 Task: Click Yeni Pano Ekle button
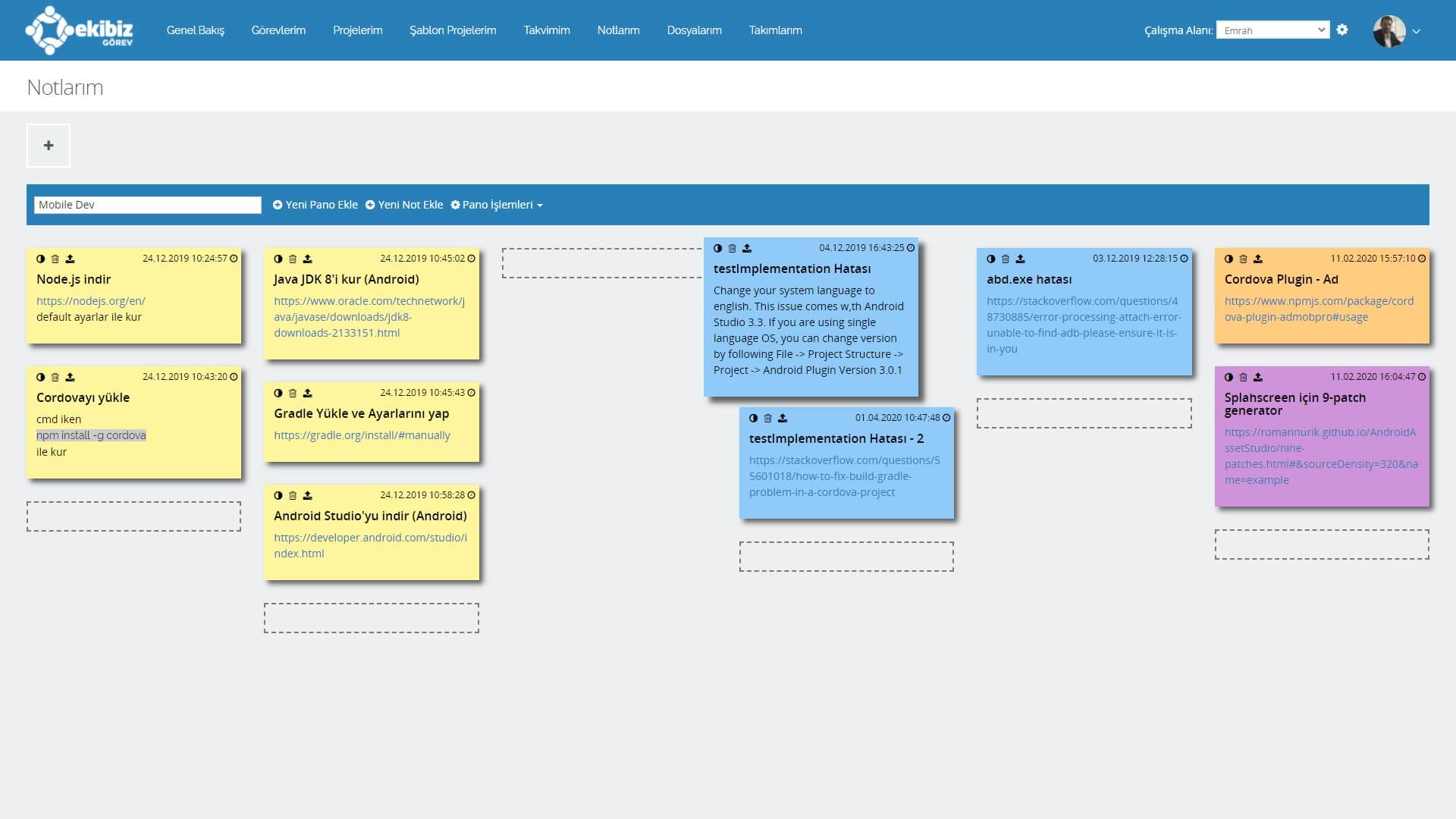[x=315, y=205]
